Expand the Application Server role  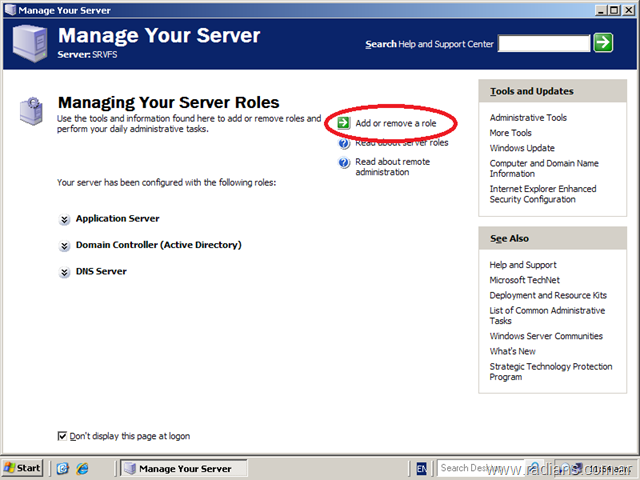[64, 219]
